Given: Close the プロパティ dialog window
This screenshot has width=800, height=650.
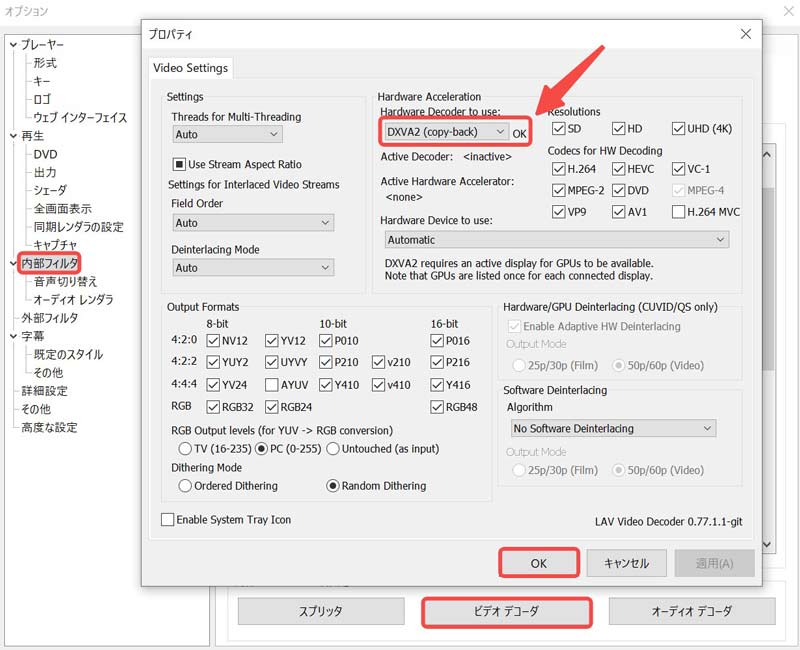Looking at the screenshot, I should tap(745, 34).
